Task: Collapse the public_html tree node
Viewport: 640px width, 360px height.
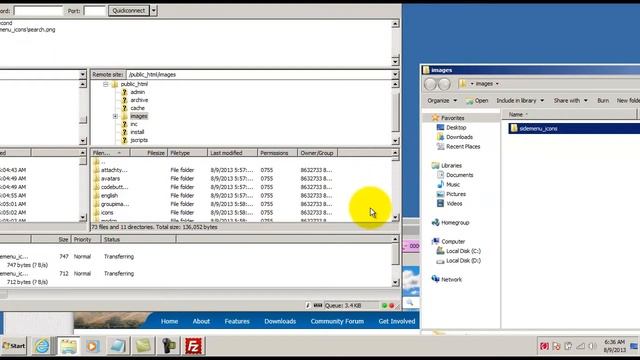Action: pos(106,84)
